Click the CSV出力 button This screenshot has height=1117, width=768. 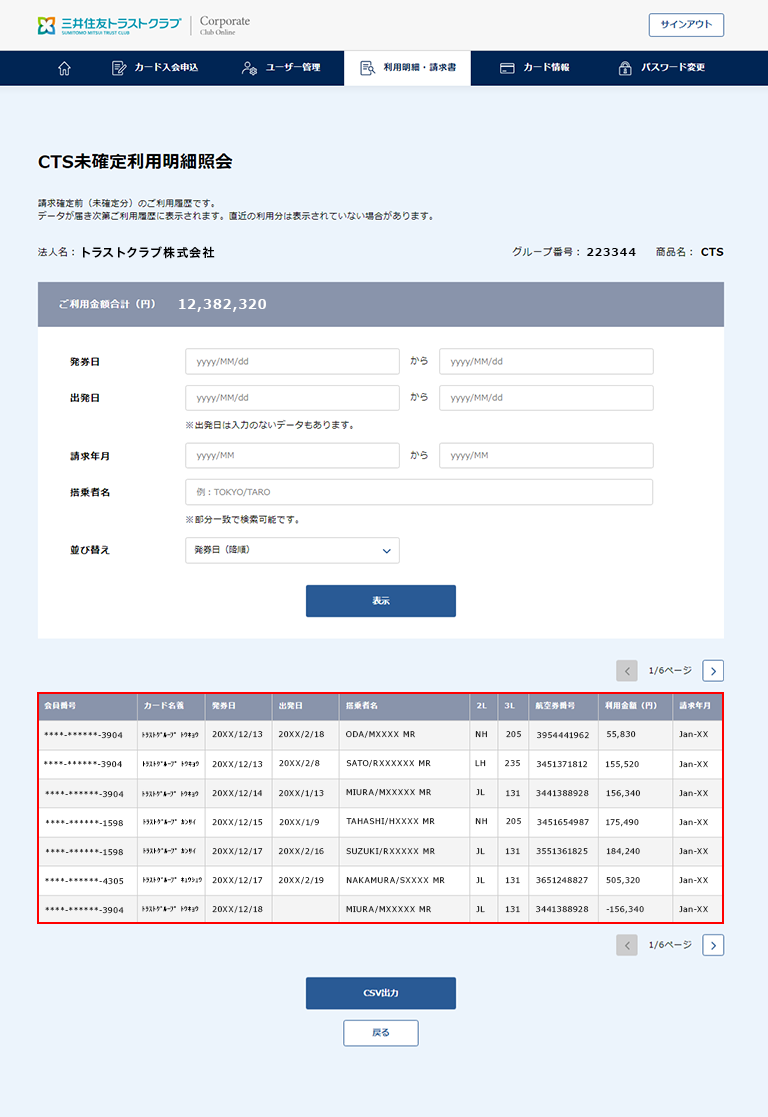380,993
